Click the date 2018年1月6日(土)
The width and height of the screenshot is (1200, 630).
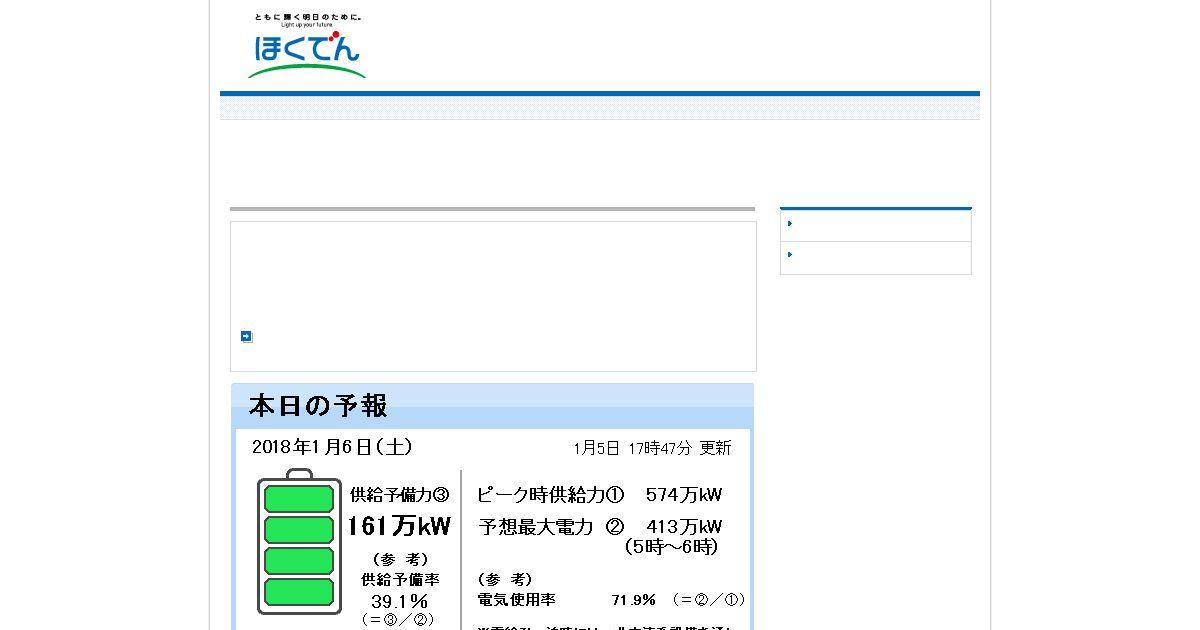coord(332,447)
